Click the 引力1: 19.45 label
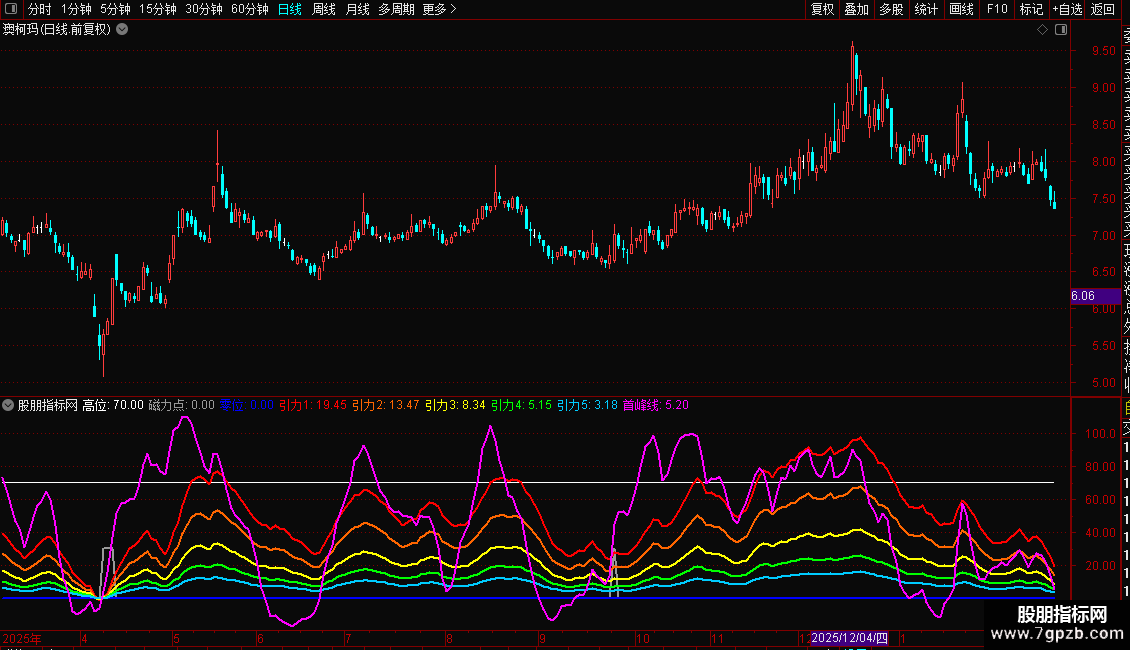 click(x=313, y=405)
